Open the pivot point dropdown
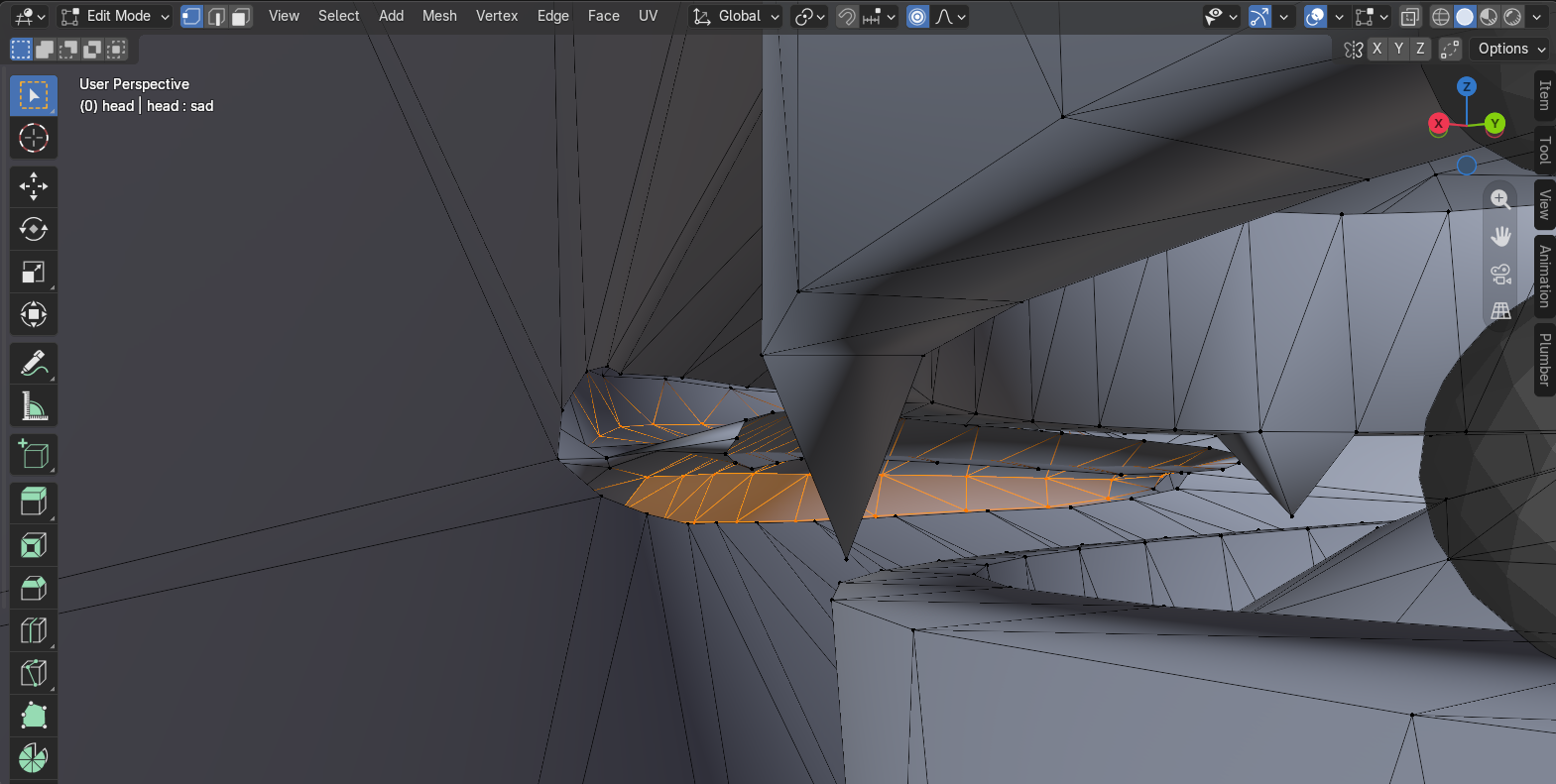 tap(810, 17)
